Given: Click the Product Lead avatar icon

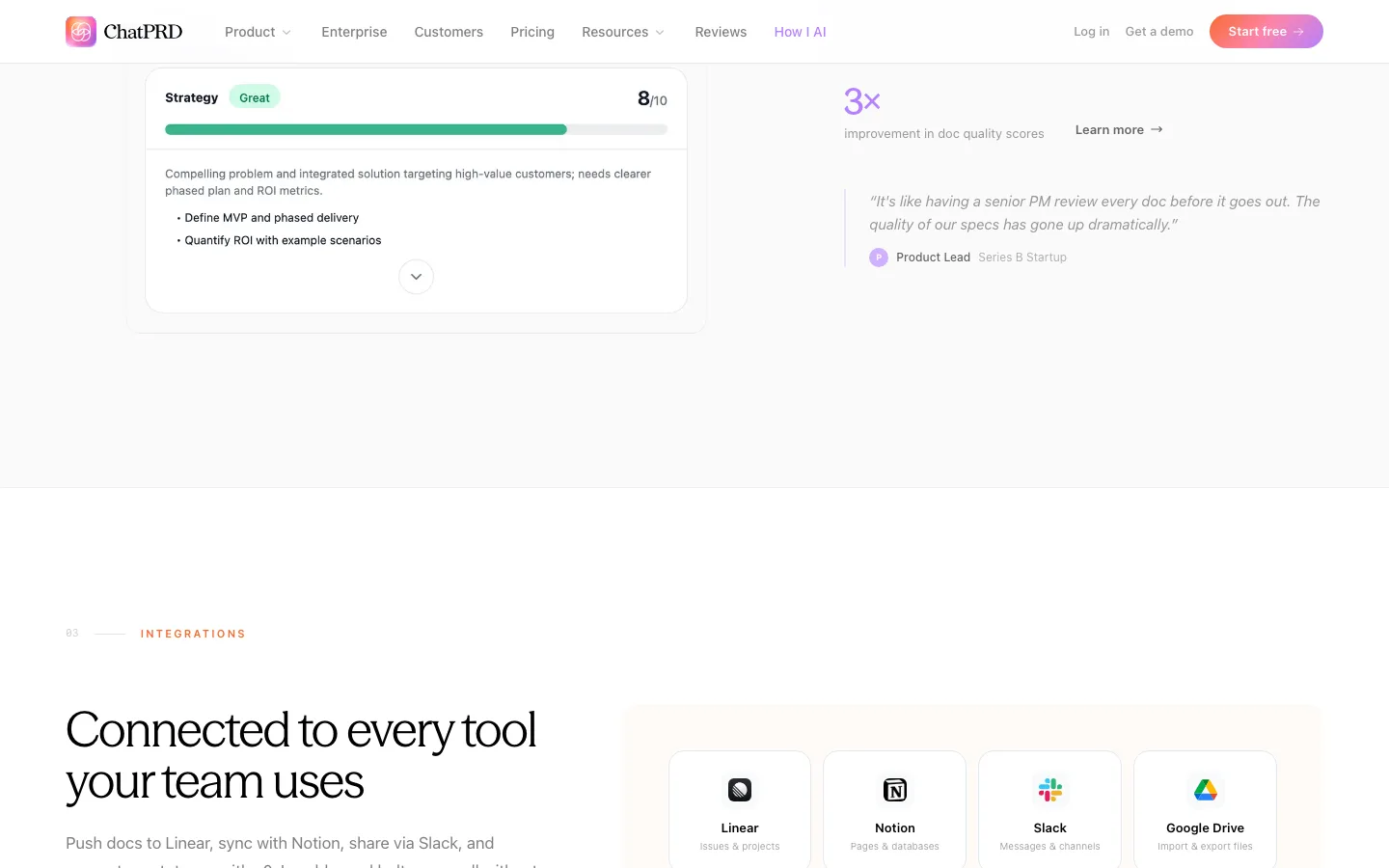Looking at the screenshot, I should [x=879, y=258].
